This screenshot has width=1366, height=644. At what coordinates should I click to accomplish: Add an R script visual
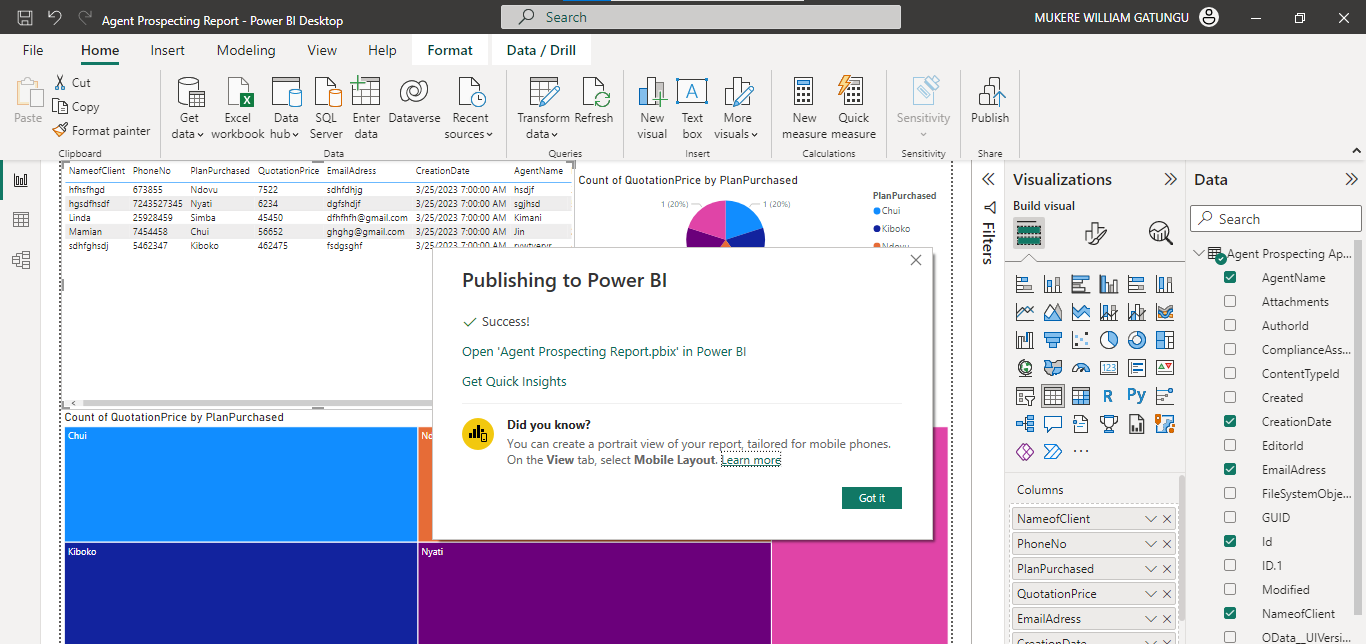pyautogui.click(x=1109, y=396)
